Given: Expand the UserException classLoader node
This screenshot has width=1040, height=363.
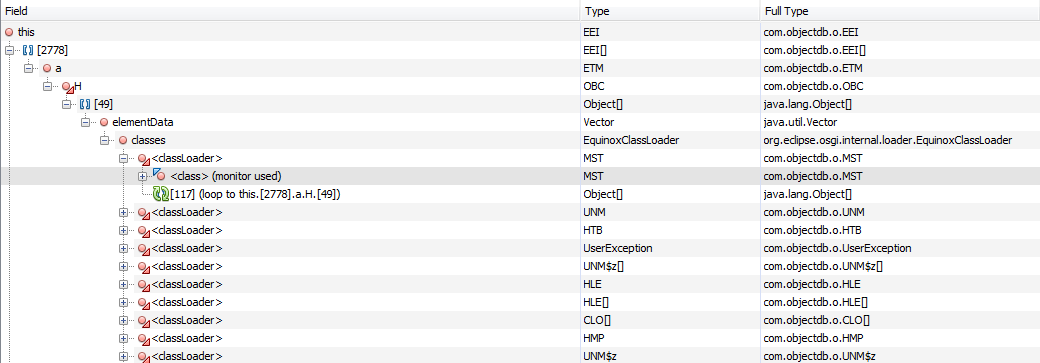Looking at the screenshot, I should point(123,248).
